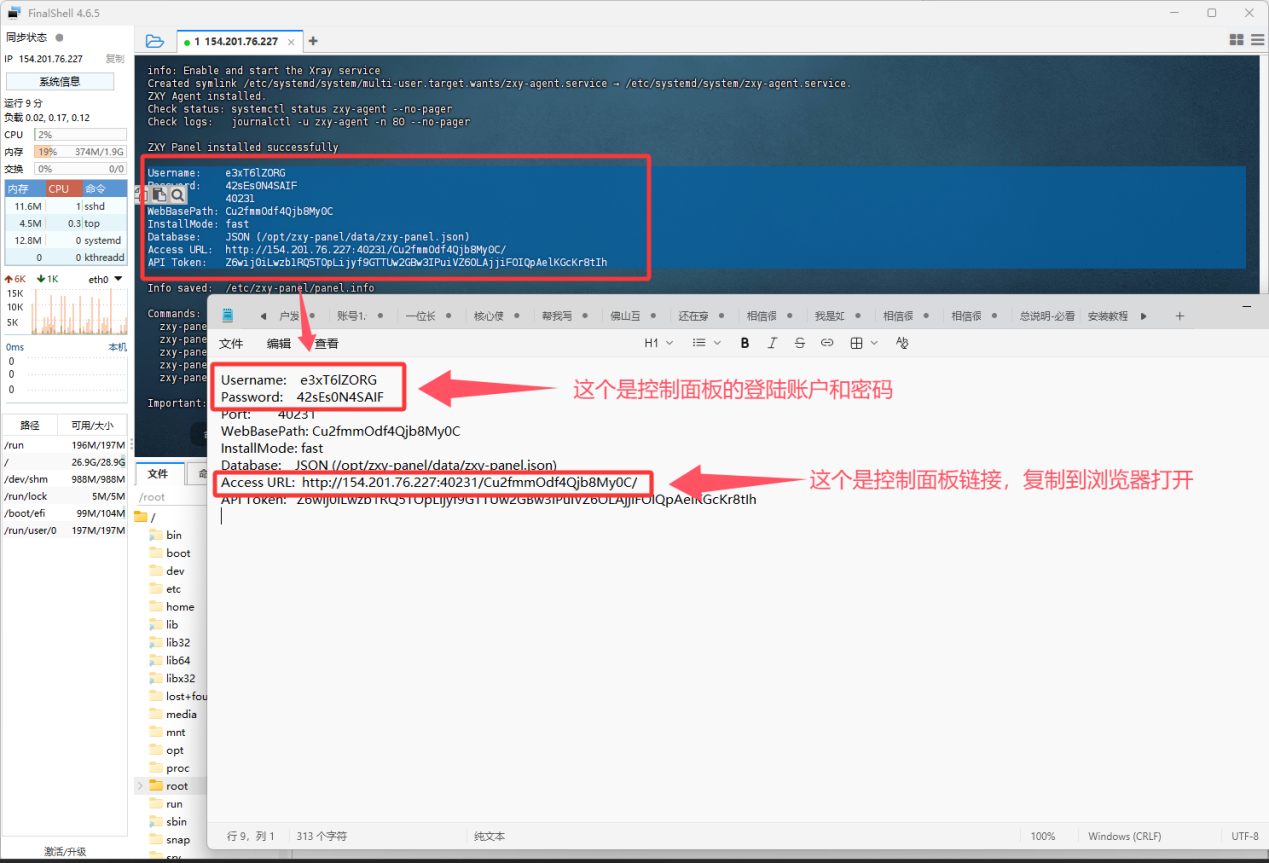The image size is (1269, 863).
Task: Sort processes by CPU column header
Action: pyautogui.click(x=64, y=189)
